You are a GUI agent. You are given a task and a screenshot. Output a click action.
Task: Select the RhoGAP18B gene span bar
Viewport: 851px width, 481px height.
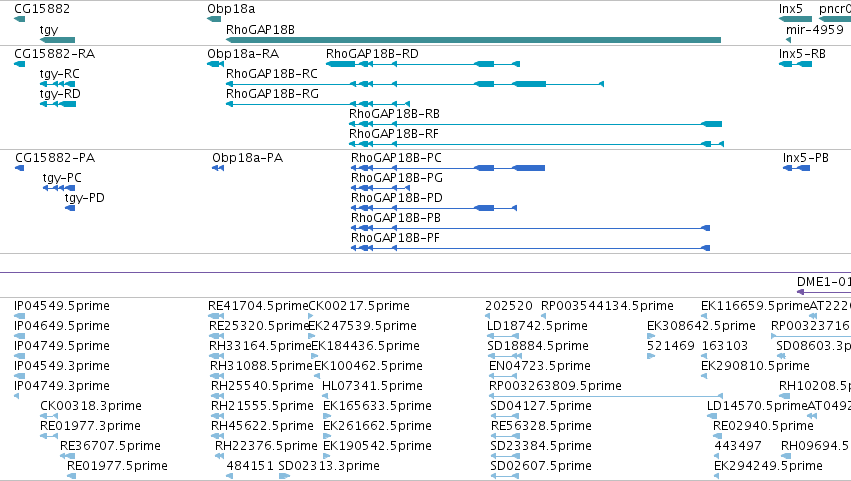[x=473, y=40]
